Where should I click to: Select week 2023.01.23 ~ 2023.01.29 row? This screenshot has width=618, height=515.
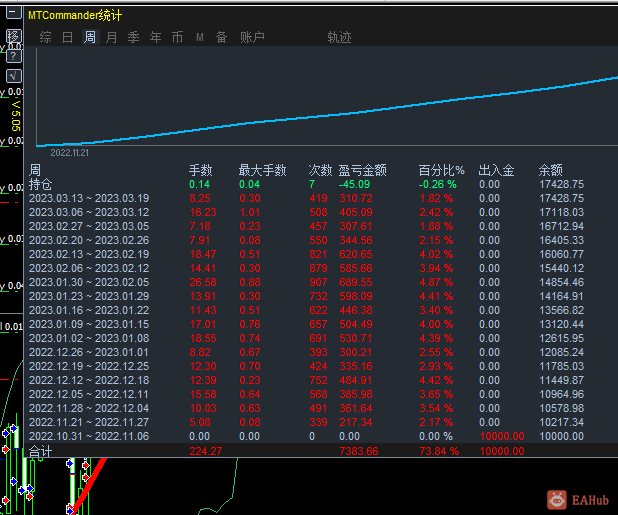click(306, 296)
